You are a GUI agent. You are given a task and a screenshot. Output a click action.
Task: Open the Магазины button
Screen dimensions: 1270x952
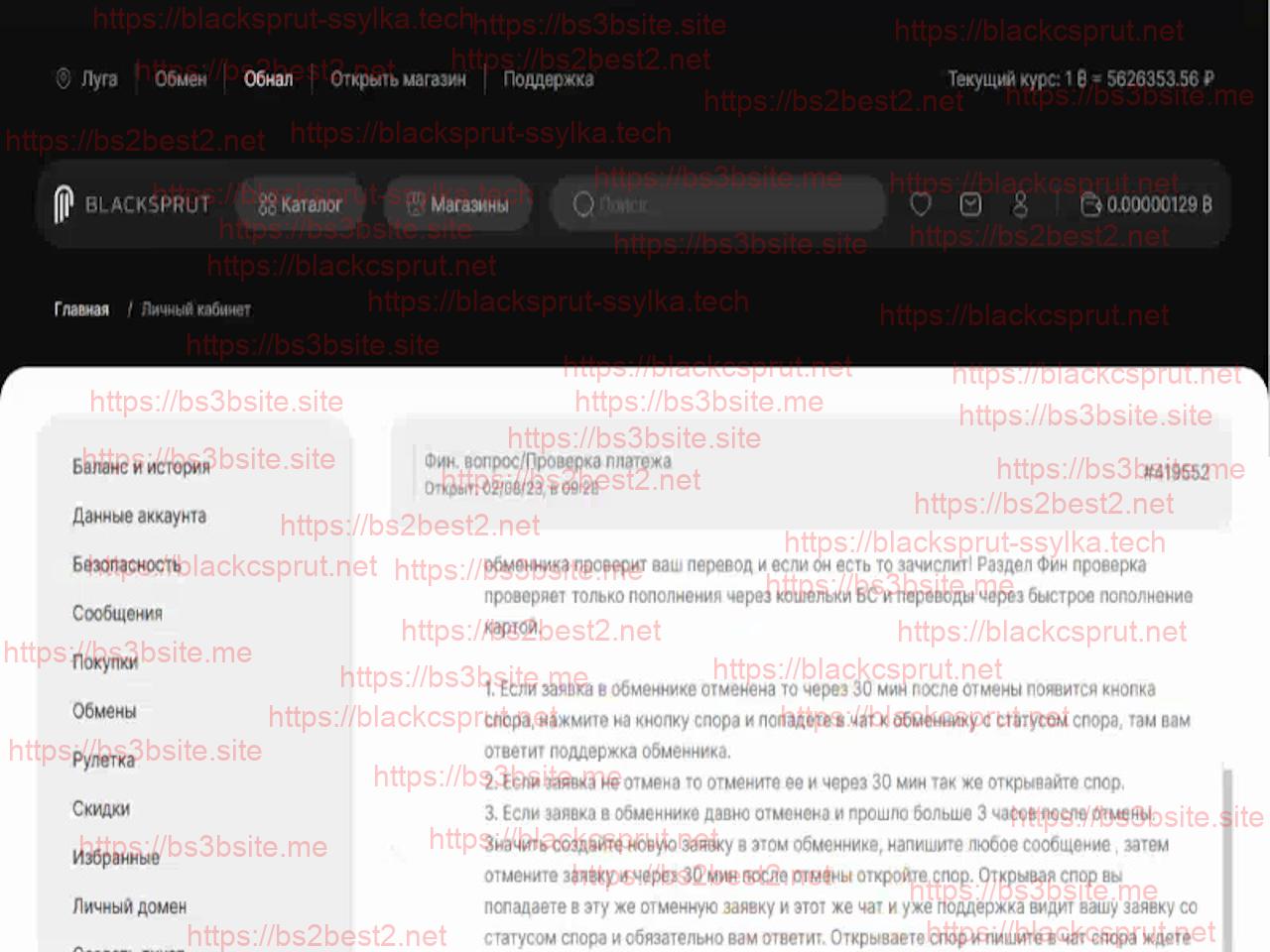(x=458, y=204)
